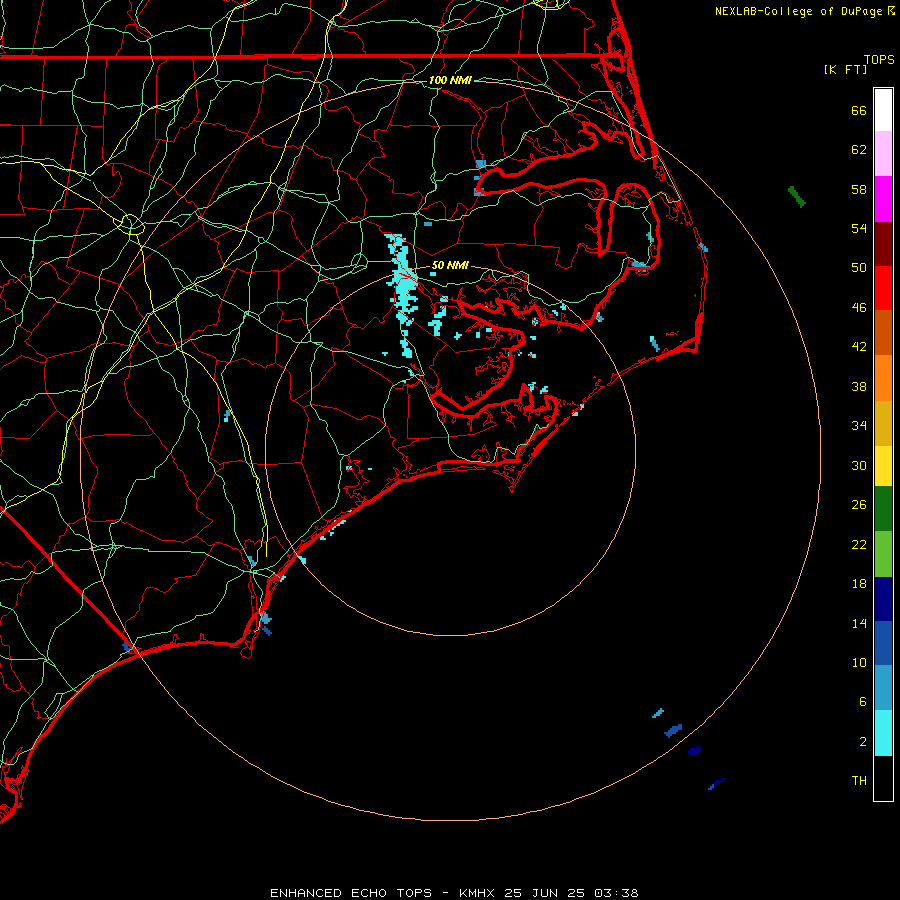The height and width of the screenshot is (900, 900).
Task: Click the legend value "46"
Action: point(859,308)
